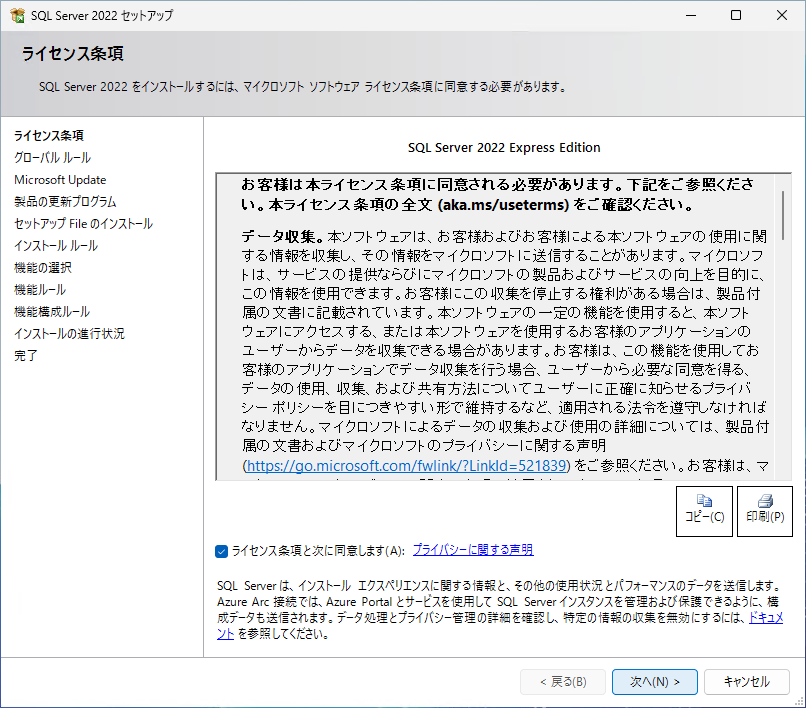Select the 機能構成ルール step
Viewport: 806px width, 708px height.
click(x=52, y=312)
